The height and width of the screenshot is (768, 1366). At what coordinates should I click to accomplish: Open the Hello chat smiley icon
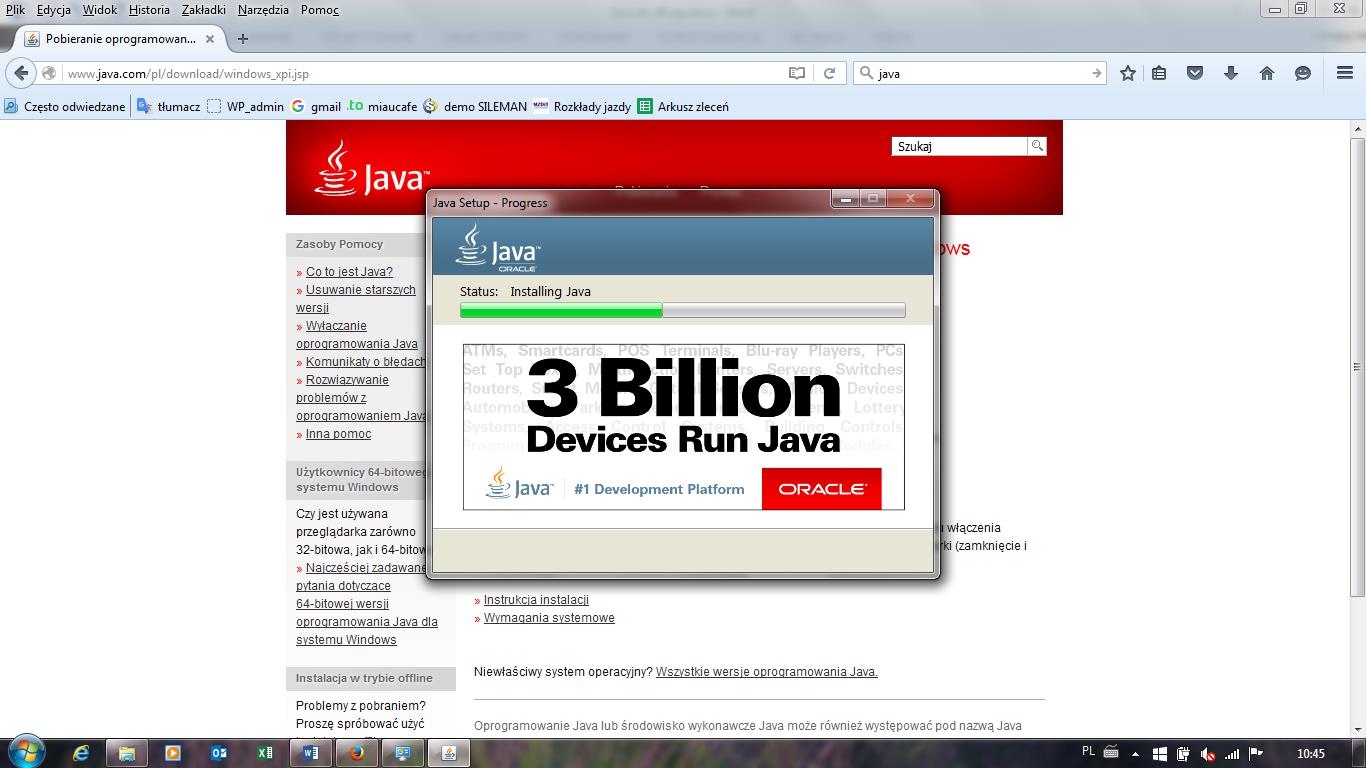click(1302, 73)
